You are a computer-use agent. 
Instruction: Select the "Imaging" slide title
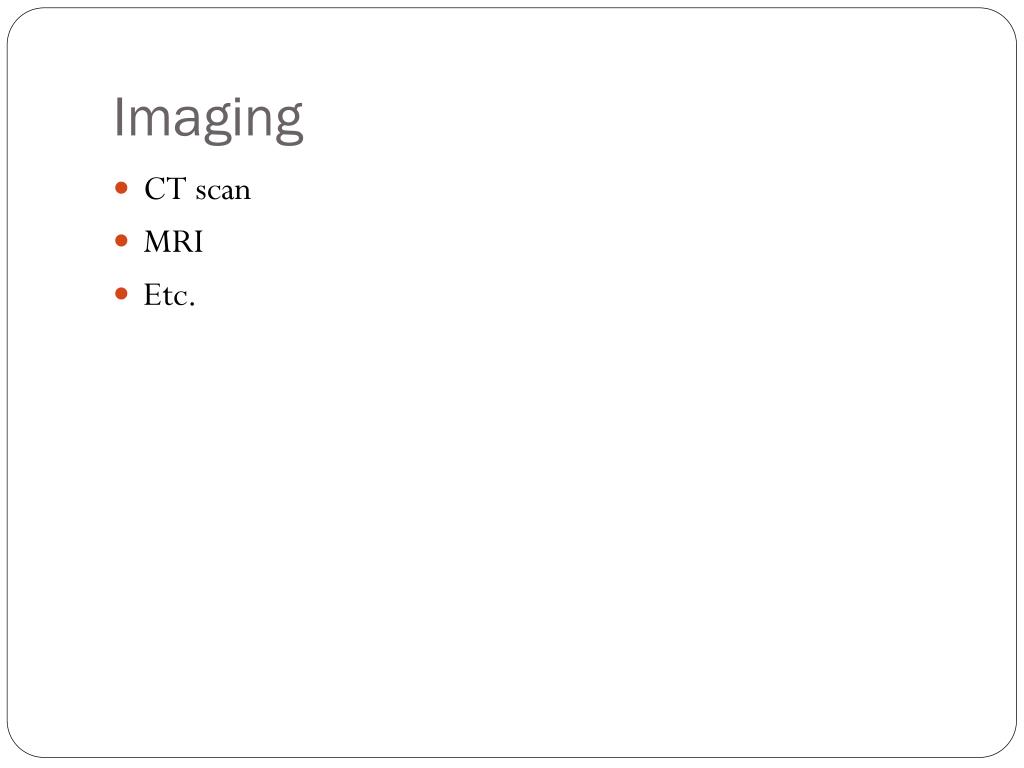point(208,118)
